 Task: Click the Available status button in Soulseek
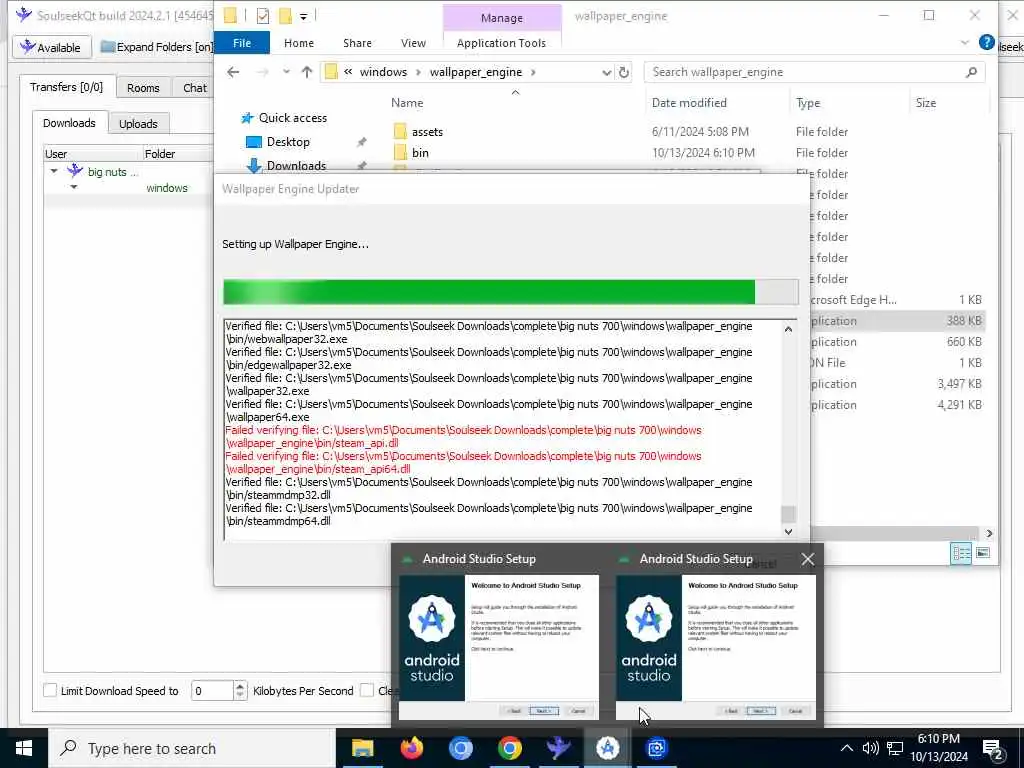(51, 47)
